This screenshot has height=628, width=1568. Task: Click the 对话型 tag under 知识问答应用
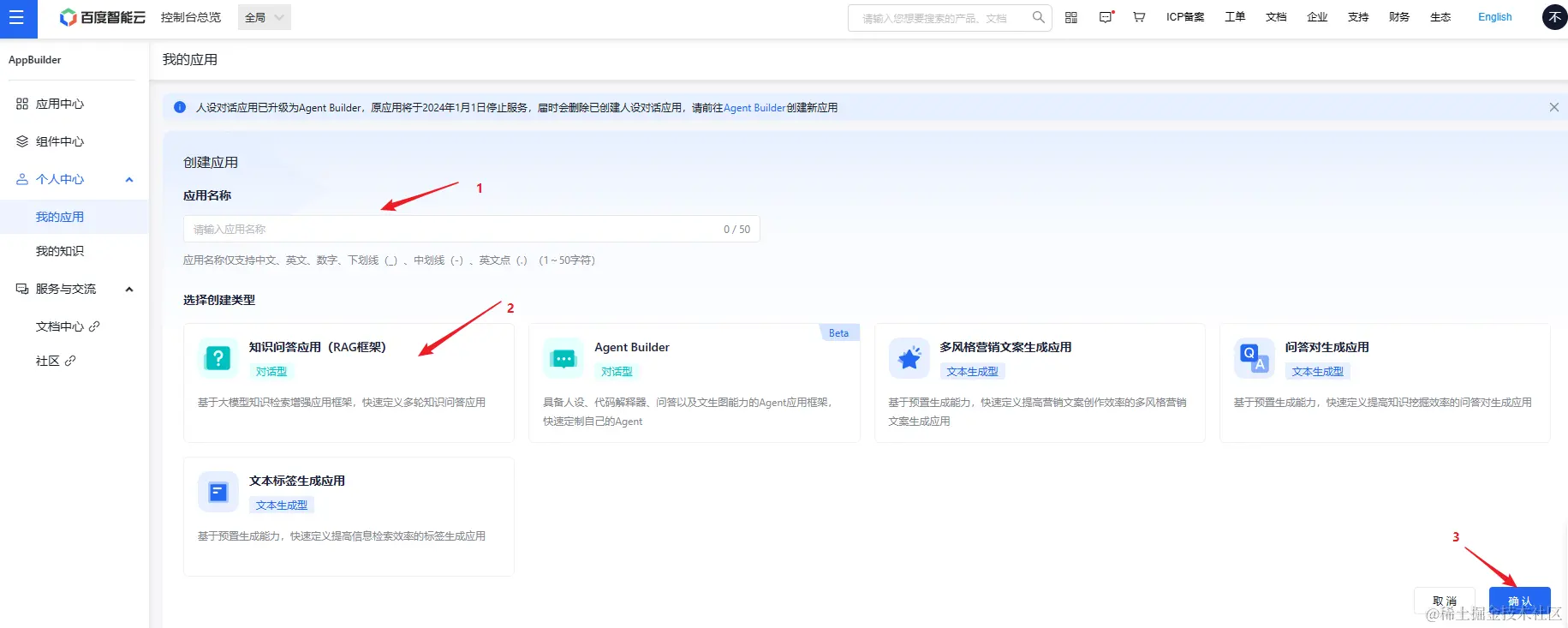(271, 372)
